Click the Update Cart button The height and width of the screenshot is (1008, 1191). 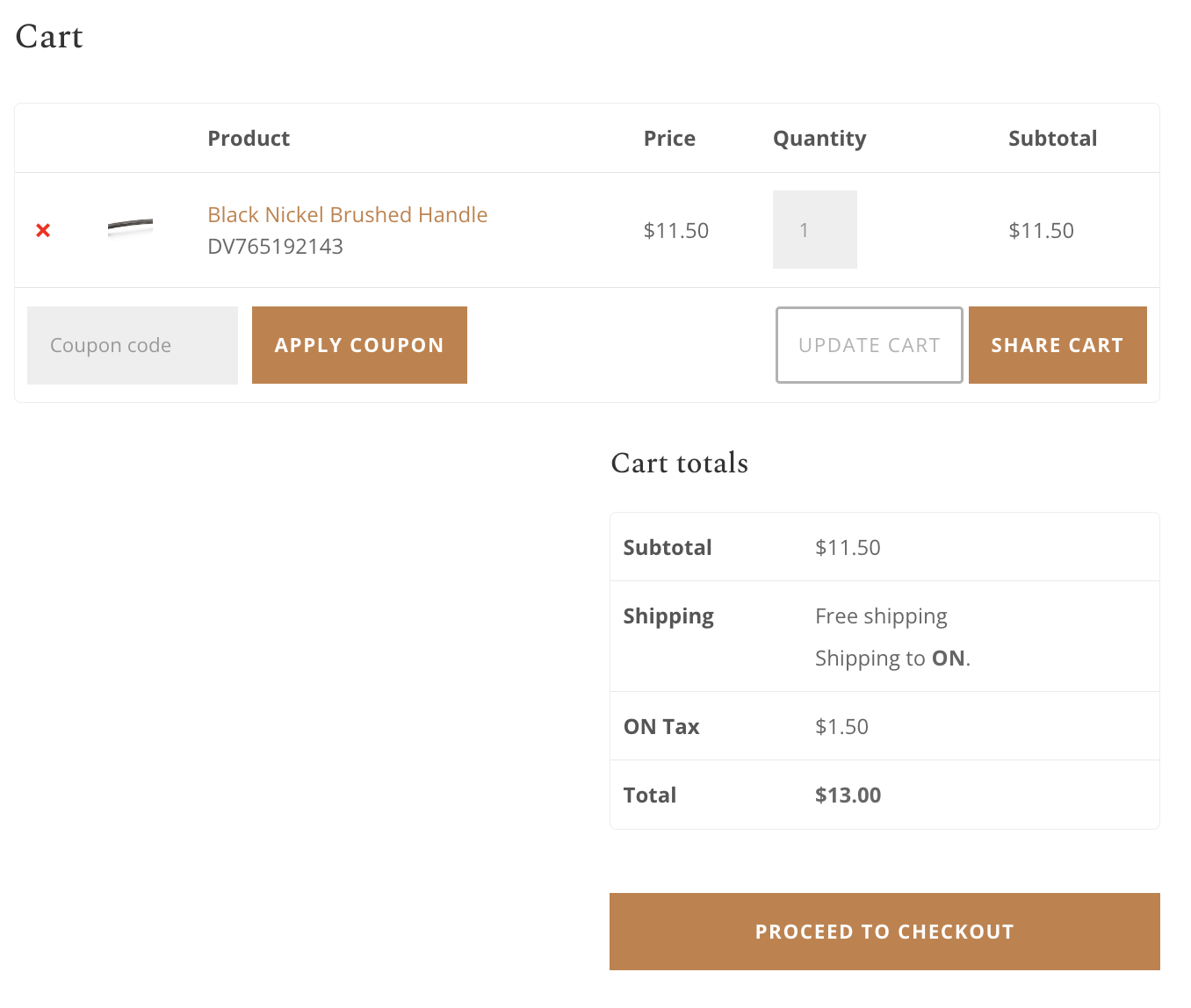click(869, 345)
